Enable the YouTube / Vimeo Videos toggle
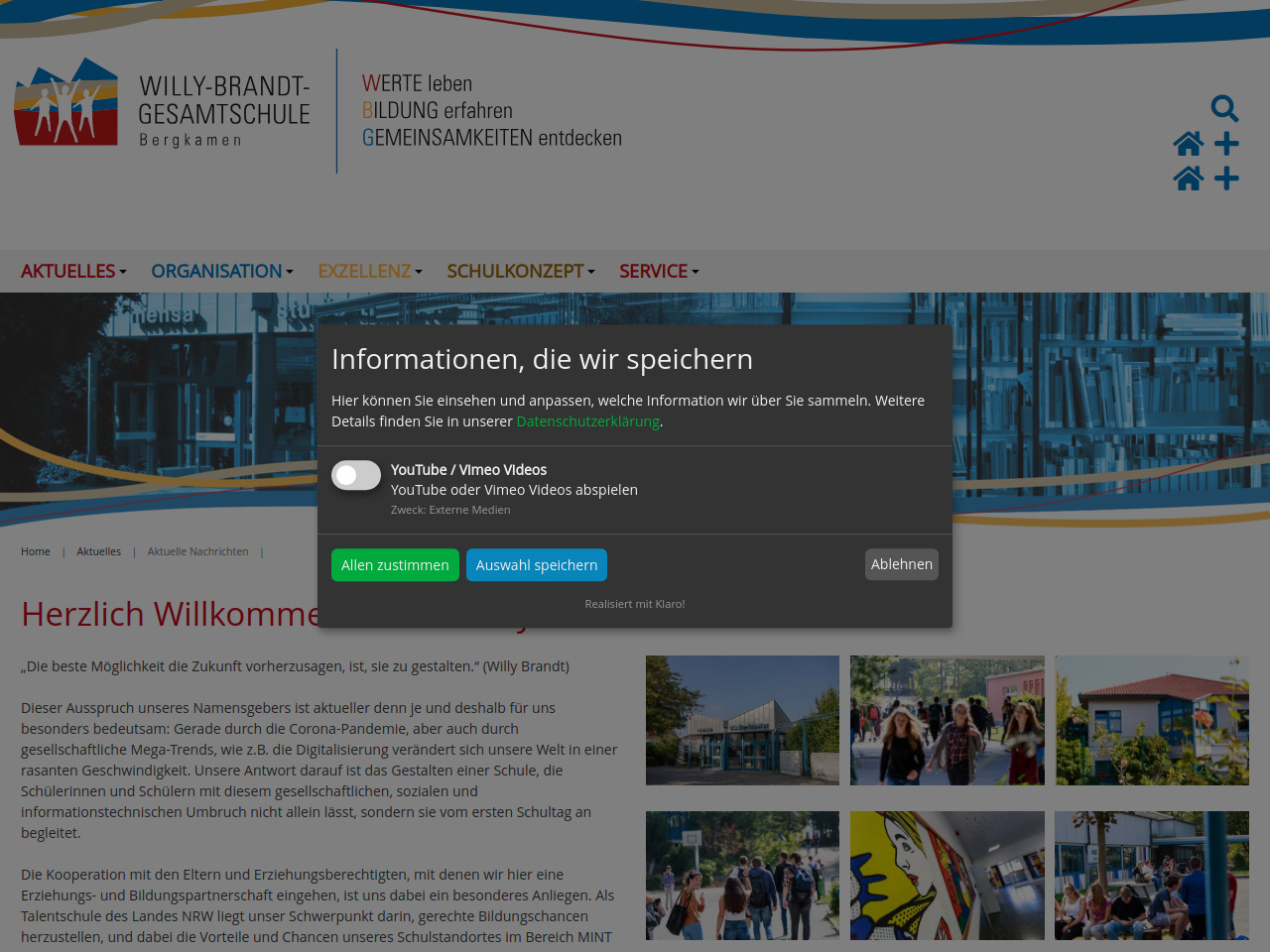Screen dimensions: 1270x952 pyautogui.click(x=356, y=476)
